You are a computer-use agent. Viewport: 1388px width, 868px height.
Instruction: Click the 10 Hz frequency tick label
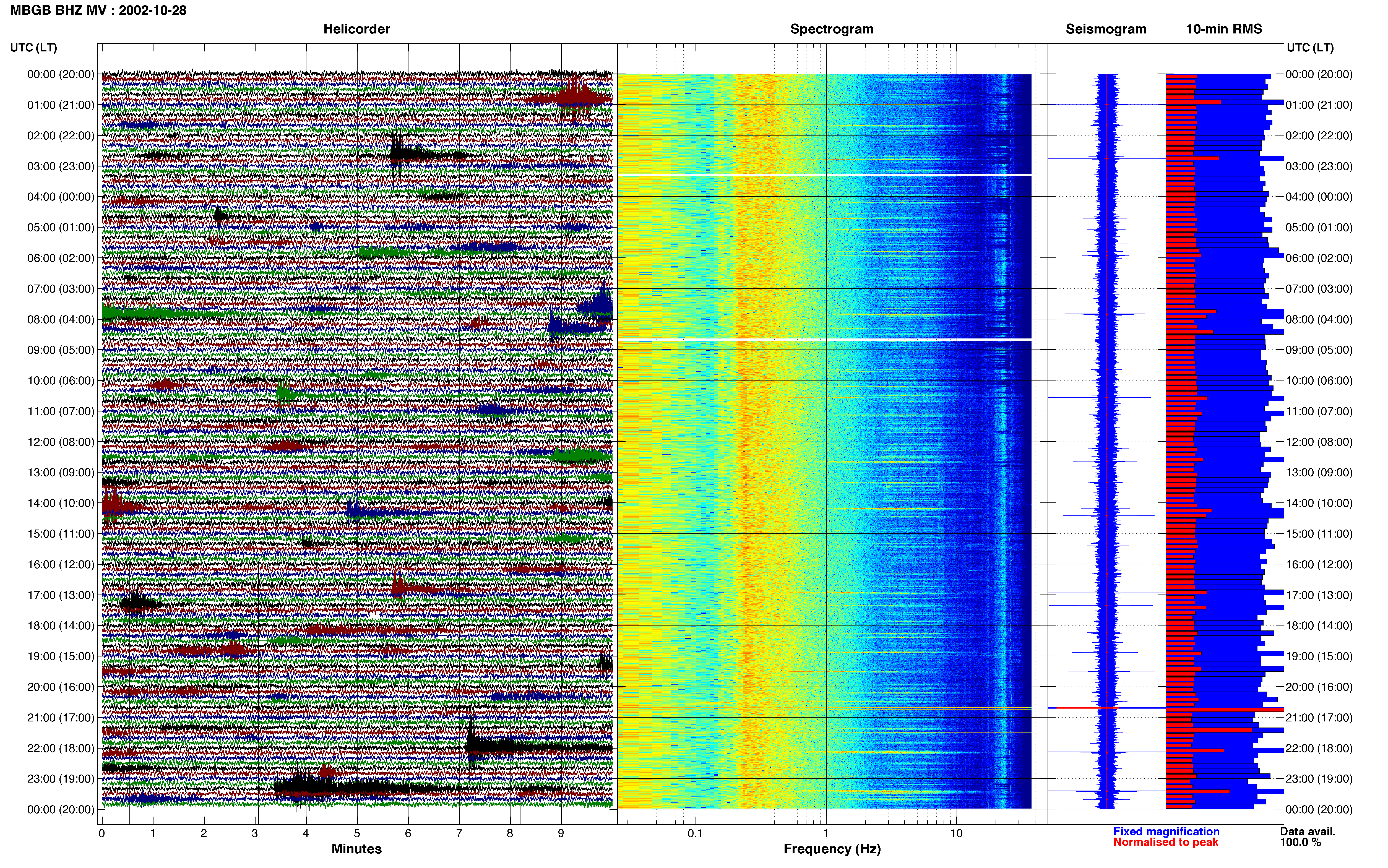pos(956,833)
